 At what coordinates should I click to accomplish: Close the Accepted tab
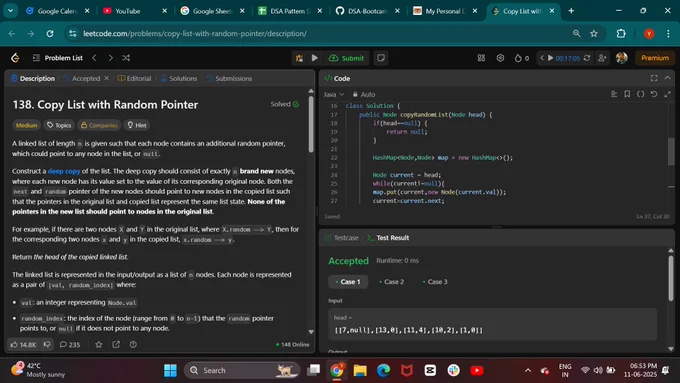point(106,78)
